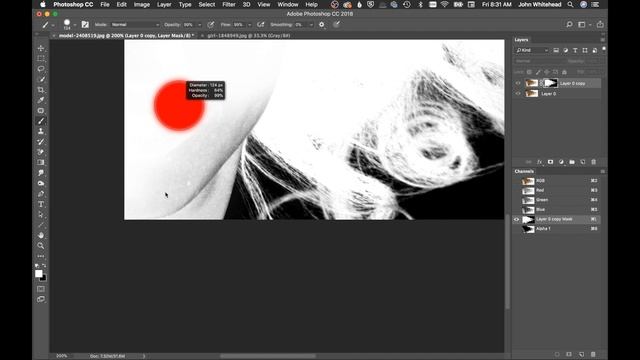Image resolution: width=640 pixels, height=360 pixels.
Task: Select the Horizontal Type tool
Action: coord(41,204)
